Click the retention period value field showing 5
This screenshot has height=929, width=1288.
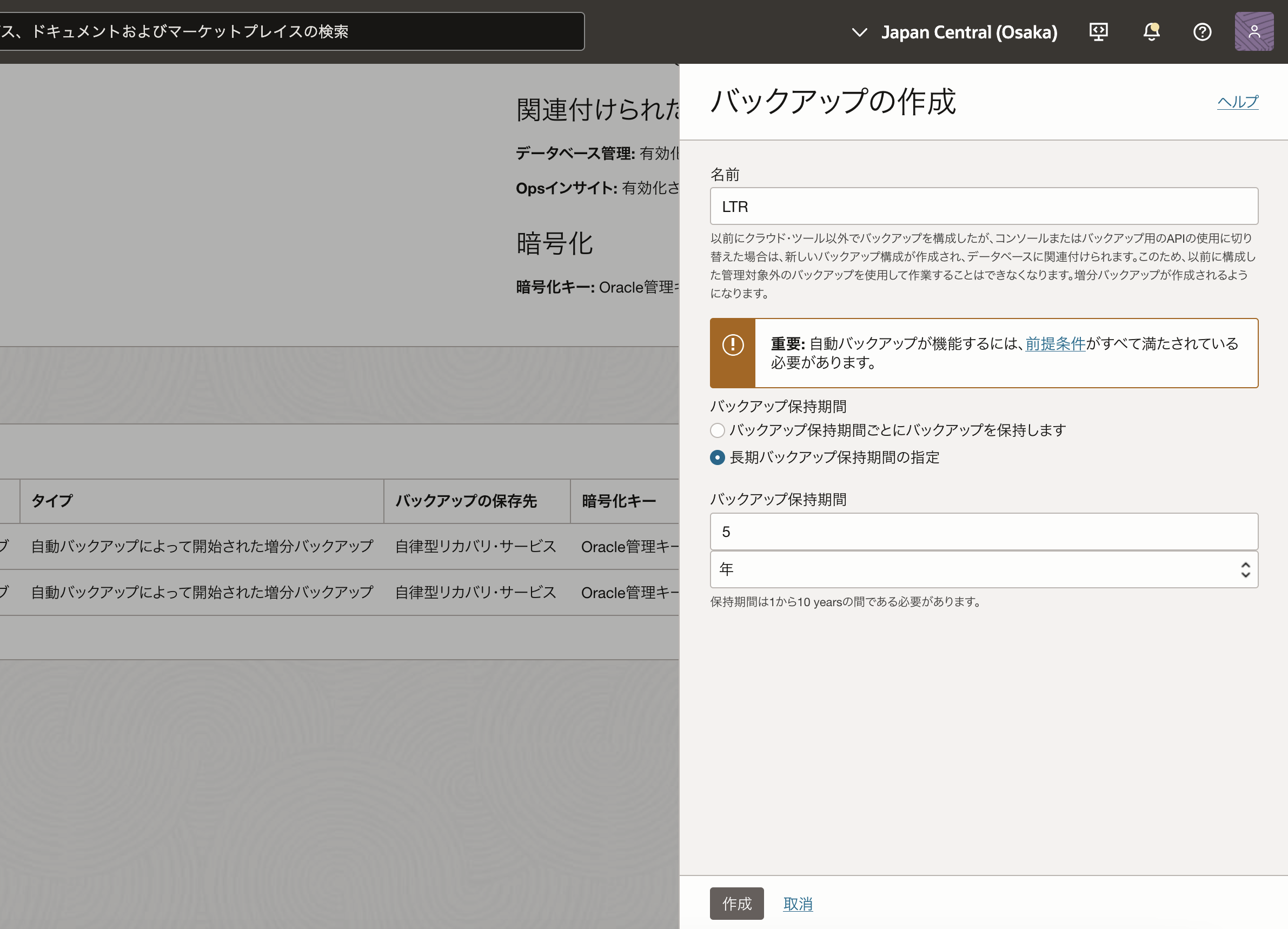coord(984,532)
